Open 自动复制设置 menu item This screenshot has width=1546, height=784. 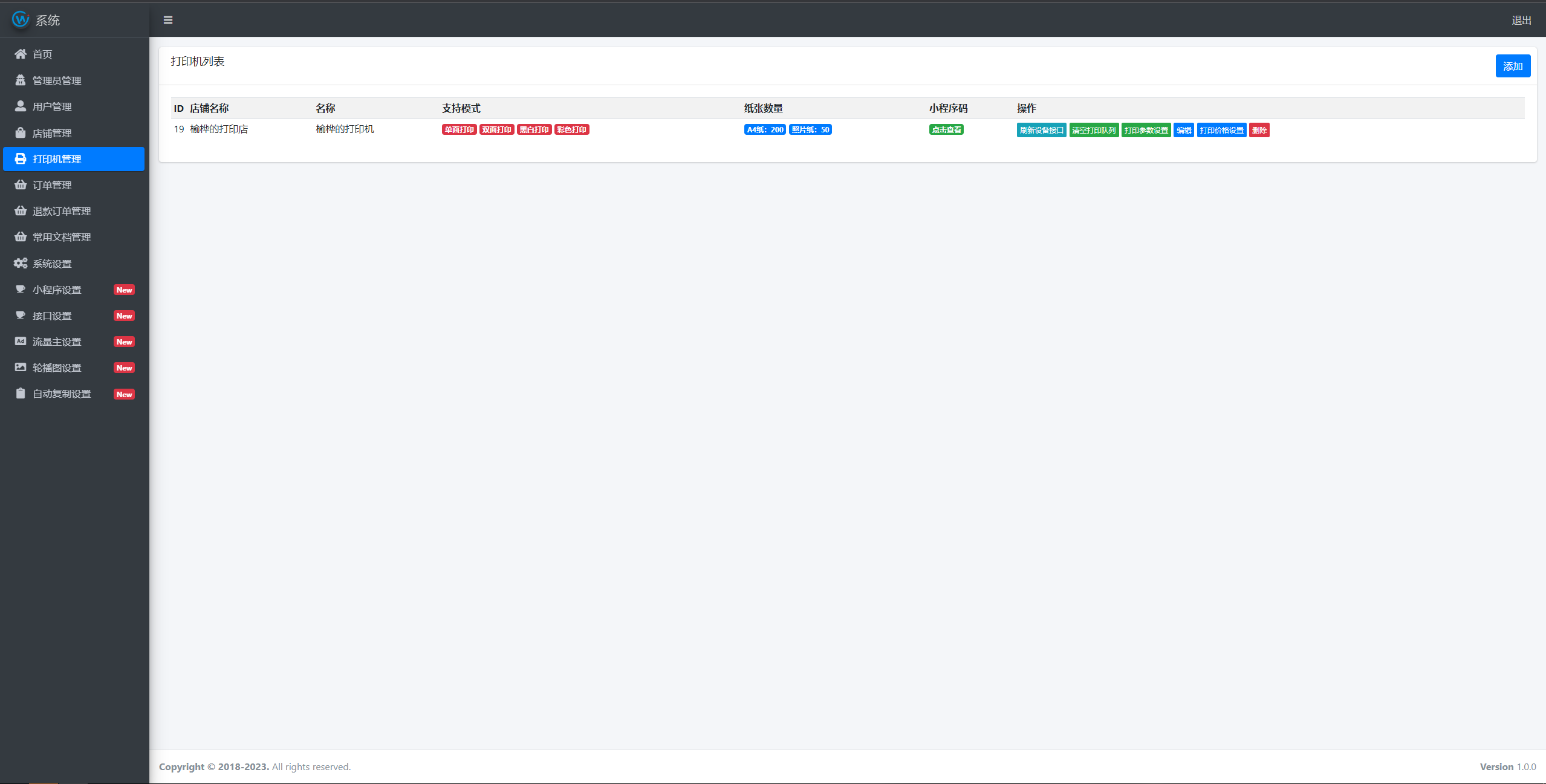pos(74,394)
